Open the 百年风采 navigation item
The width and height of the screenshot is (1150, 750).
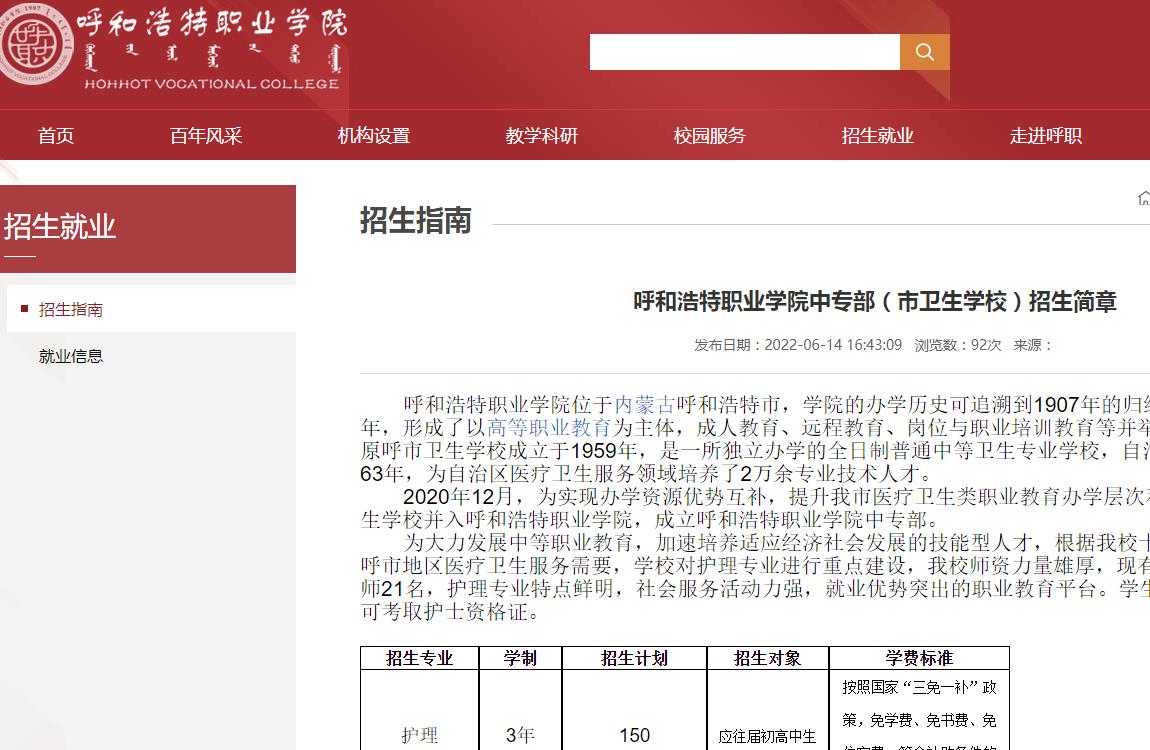point(206,136)
